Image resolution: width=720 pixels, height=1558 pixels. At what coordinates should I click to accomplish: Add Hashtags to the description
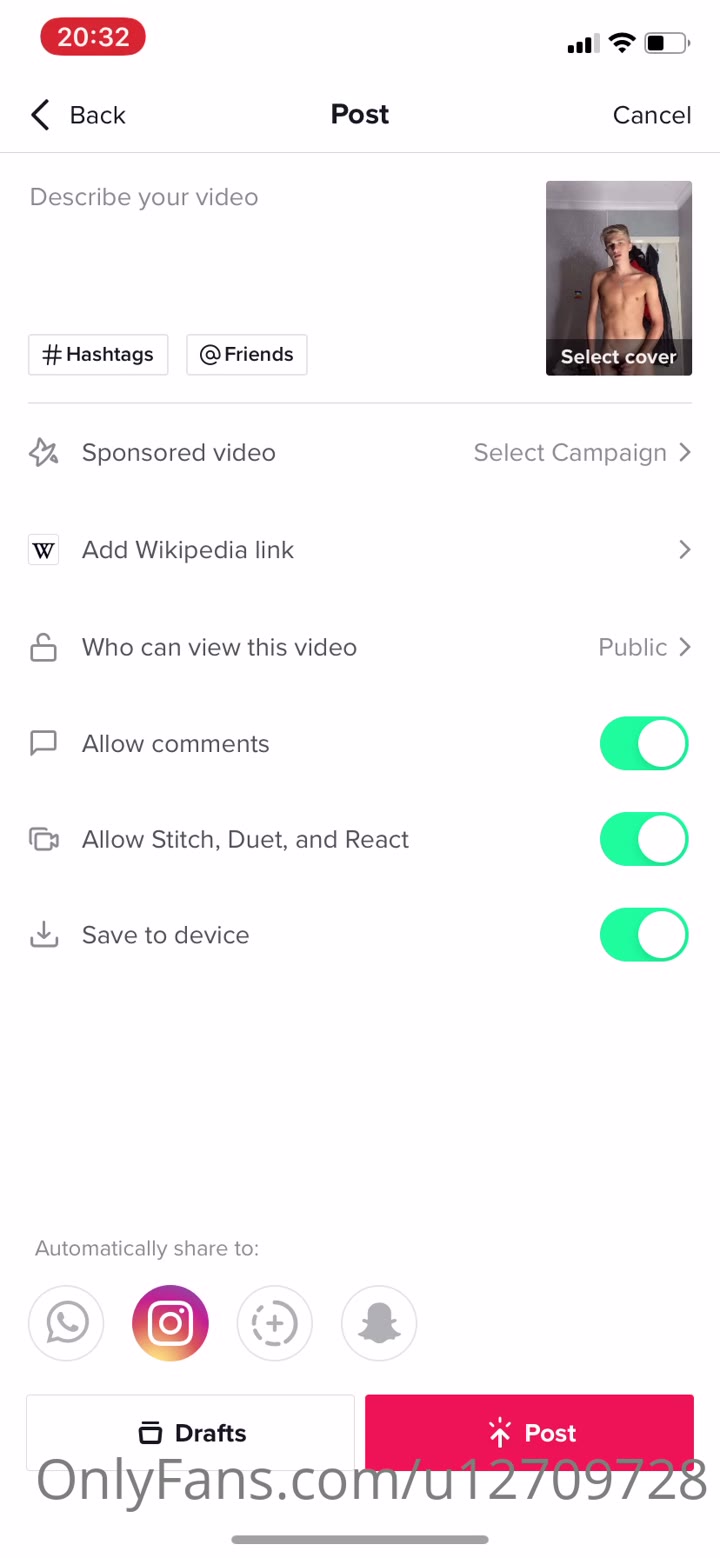pyautogui.click(x=98, y=355)
